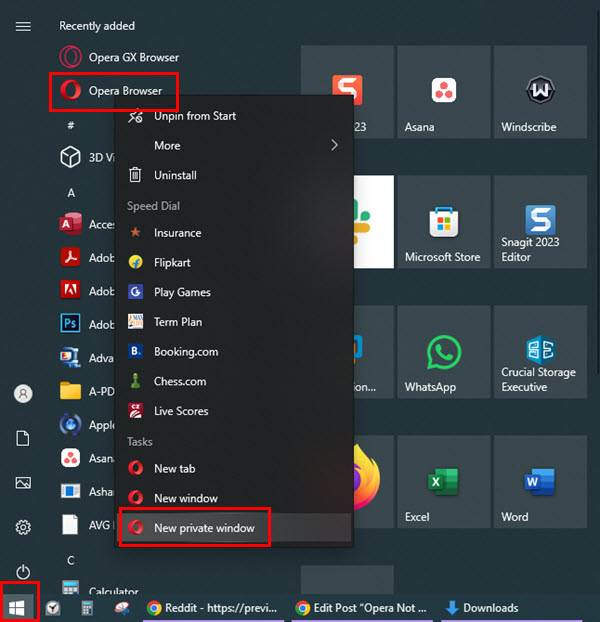Image resolution: width=600 pixels, height=622 pixels.
Task: Open the Firefox tile
Action: (x=373, y=482)
